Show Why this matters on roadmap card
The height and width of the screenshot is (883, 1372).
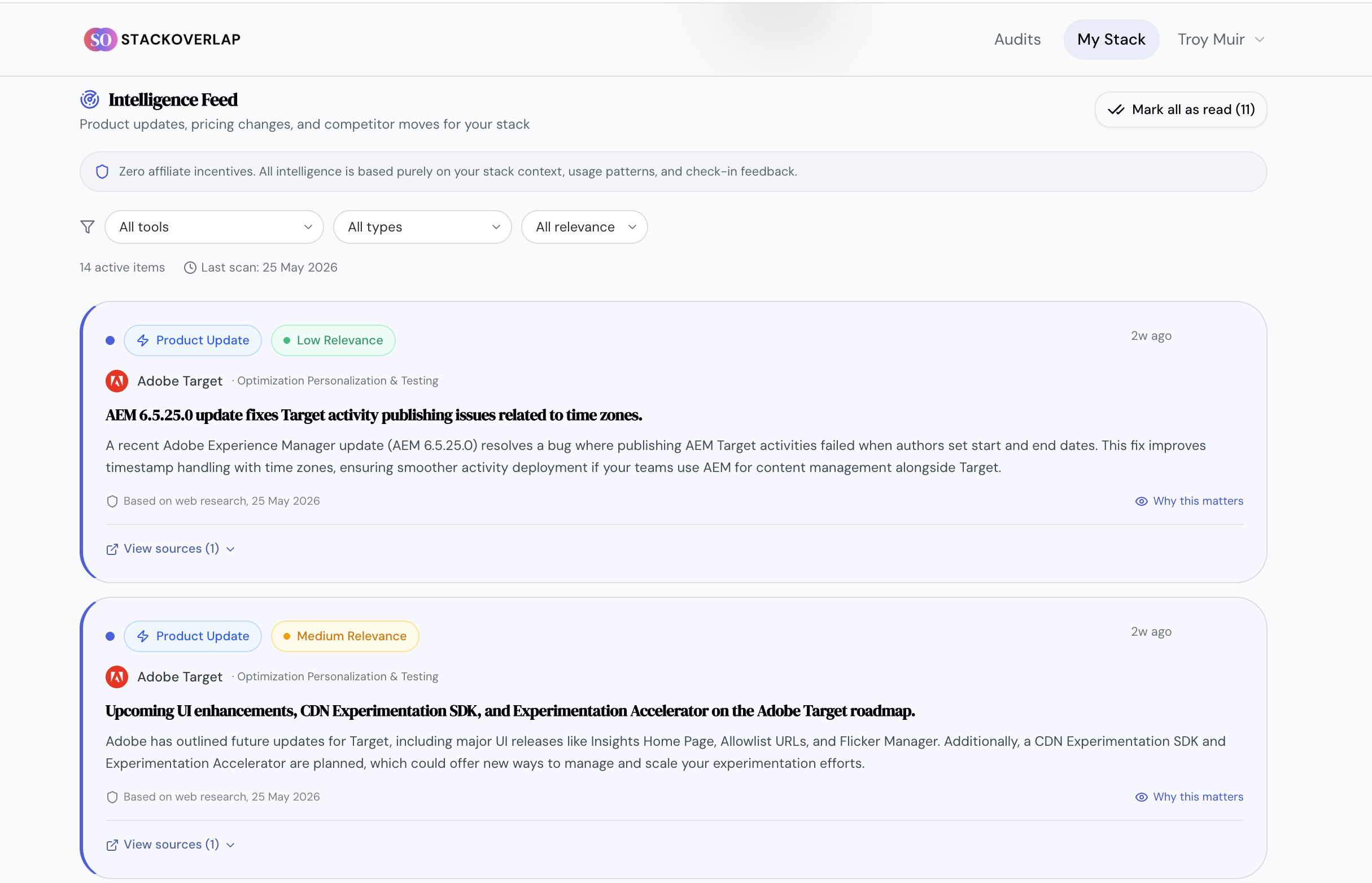[x=1189, y=797]
